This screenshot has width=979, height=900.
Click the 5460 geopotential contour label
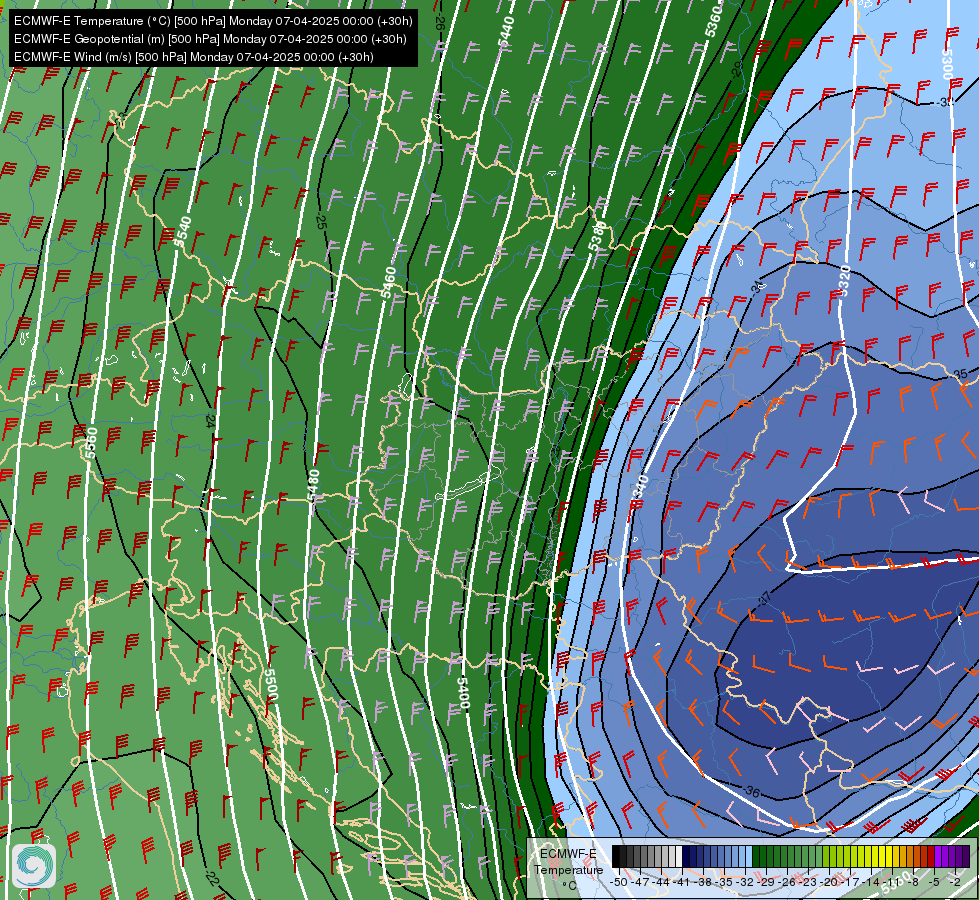[388, 283]
